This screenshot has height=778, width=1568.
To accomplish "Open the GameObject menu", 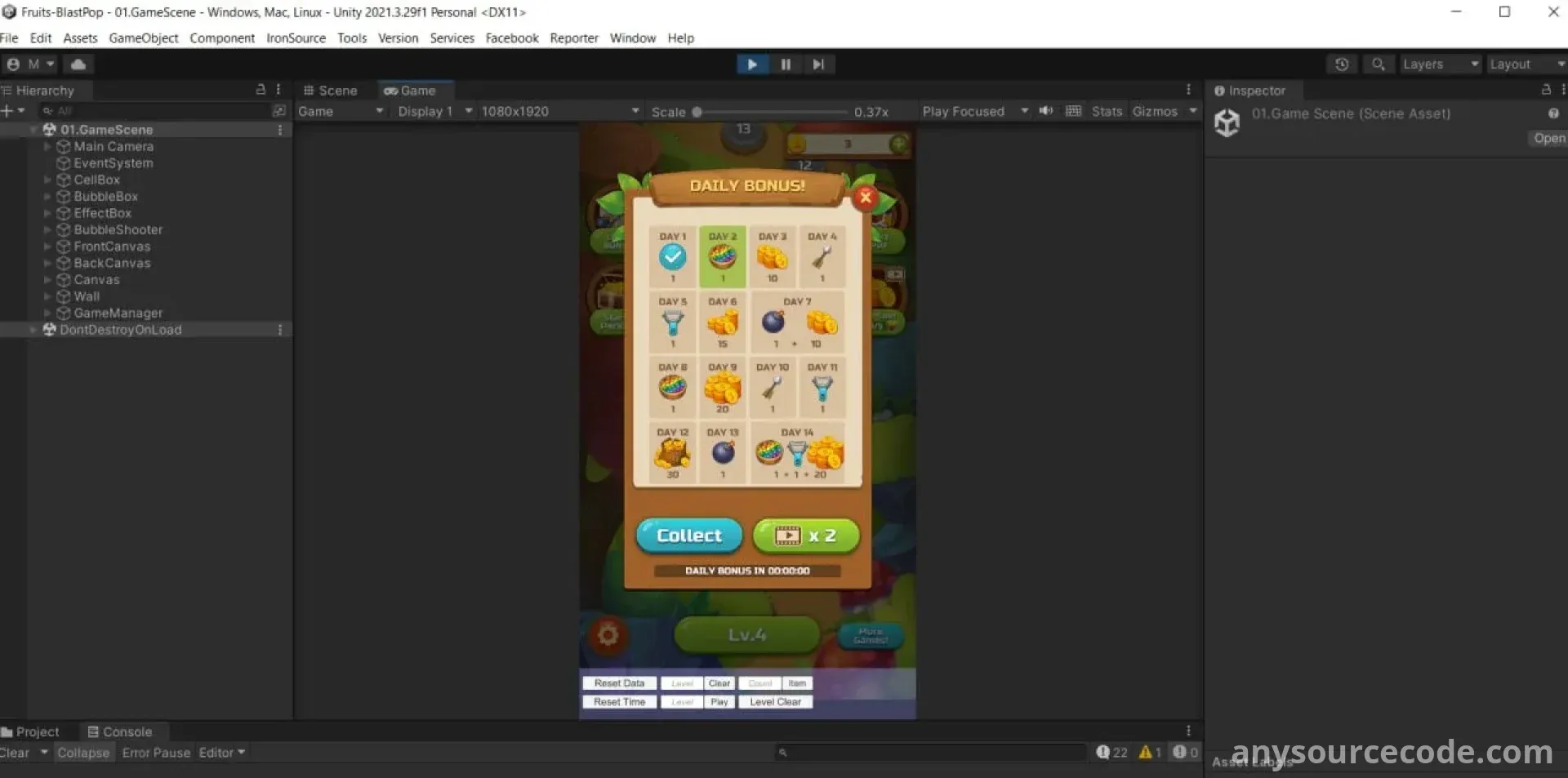I will coord(143,38).
